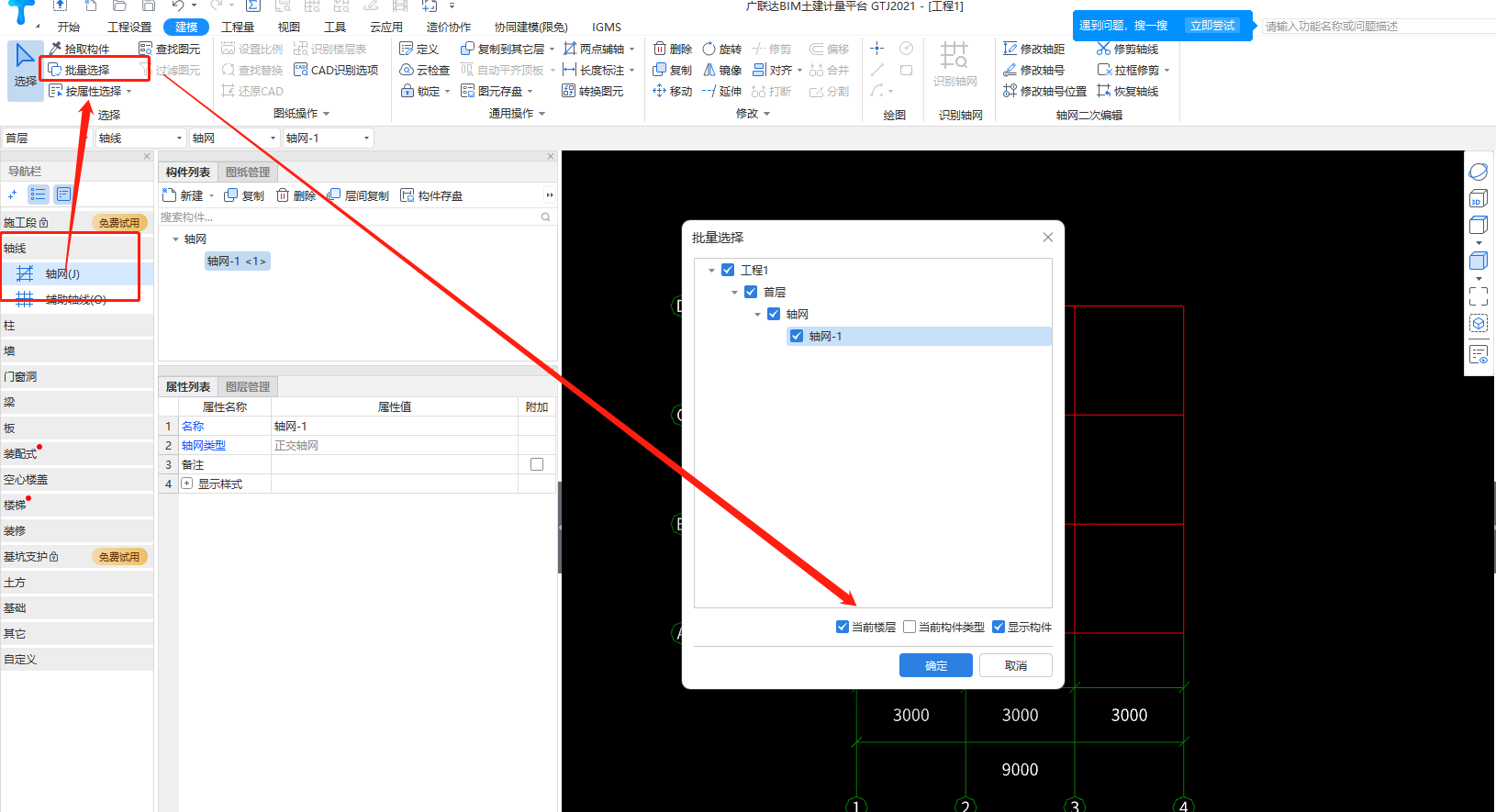1496x812 pixels.
Task: Click the 两点辅轴 tool
Action: [x=594, y=49]
